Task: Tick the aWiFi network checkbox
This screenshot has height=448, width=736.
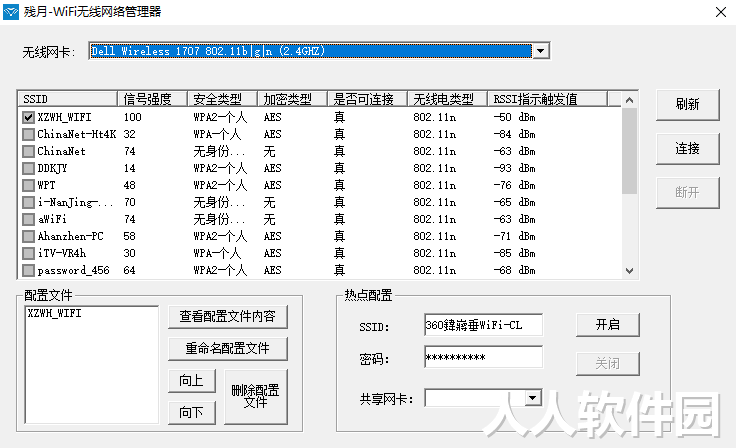Action: (x=28, y=219)
